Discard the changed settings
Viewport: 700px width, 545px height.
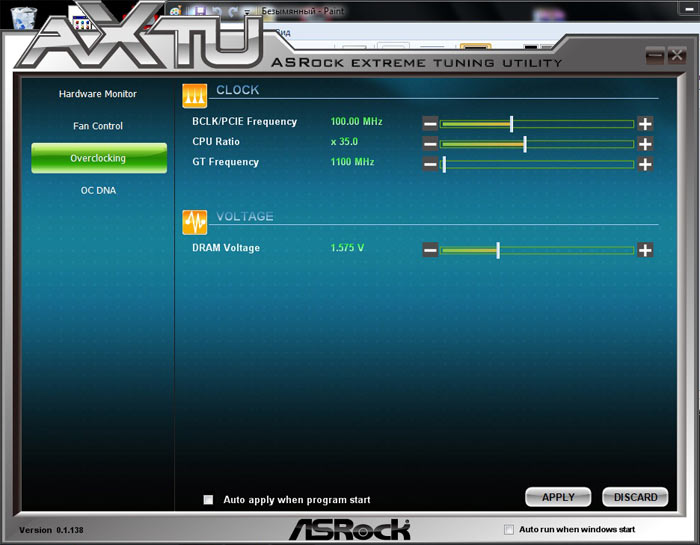(x=635, y=497)
